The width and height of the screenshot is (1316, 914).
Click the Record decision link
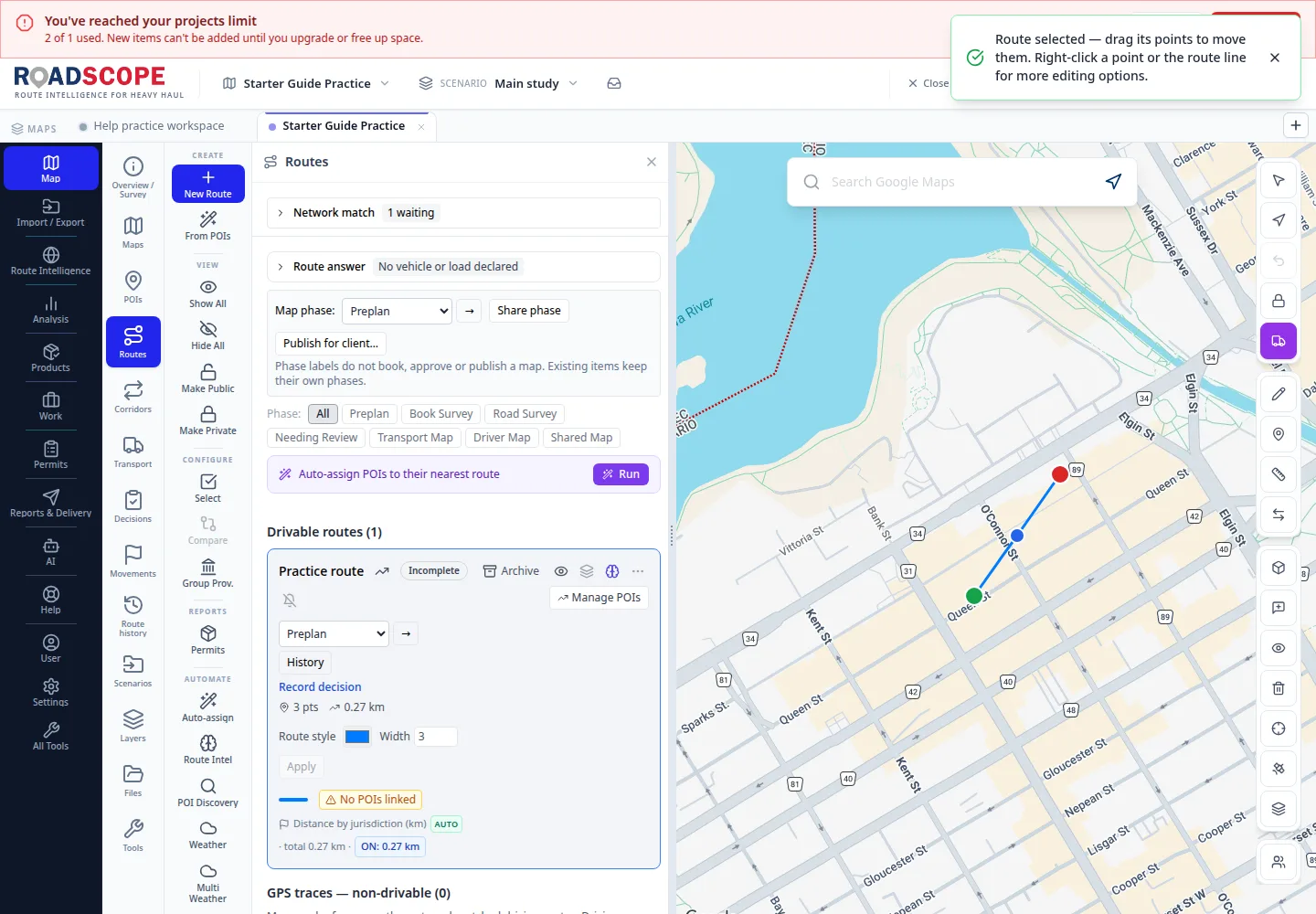tap(320, 687)
